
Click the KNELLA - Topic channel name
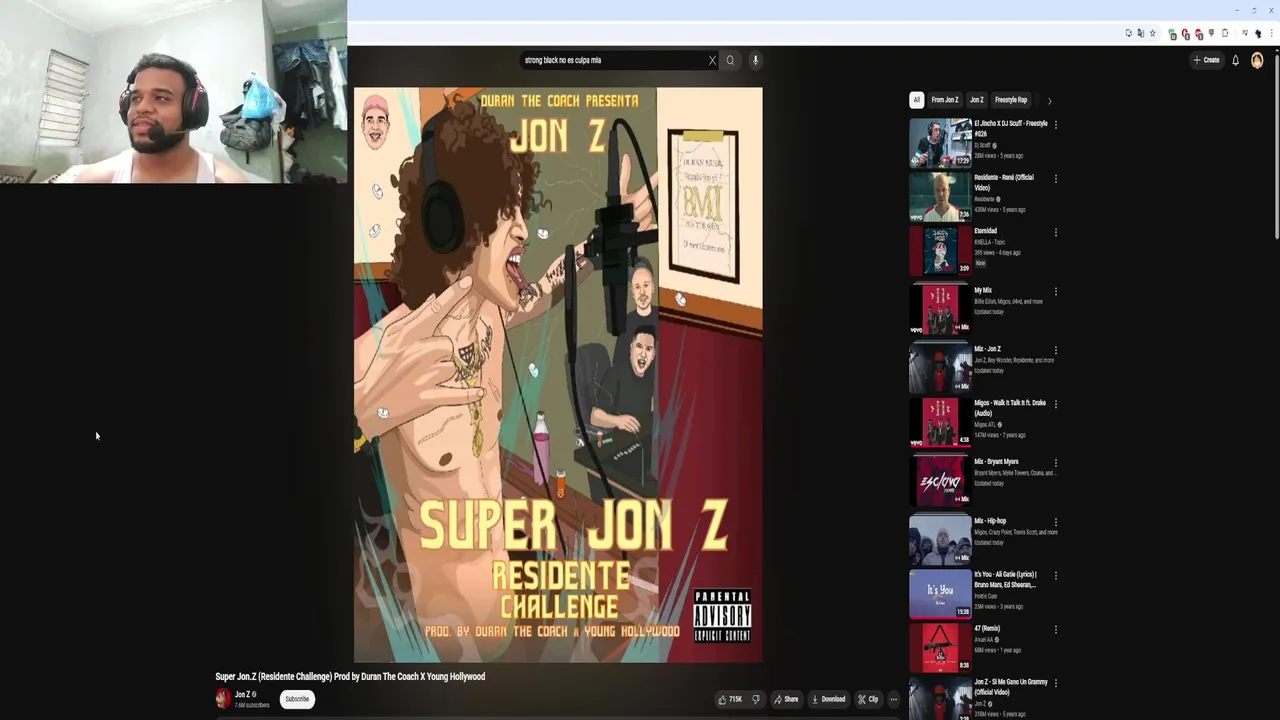click(x=991, y=242)
